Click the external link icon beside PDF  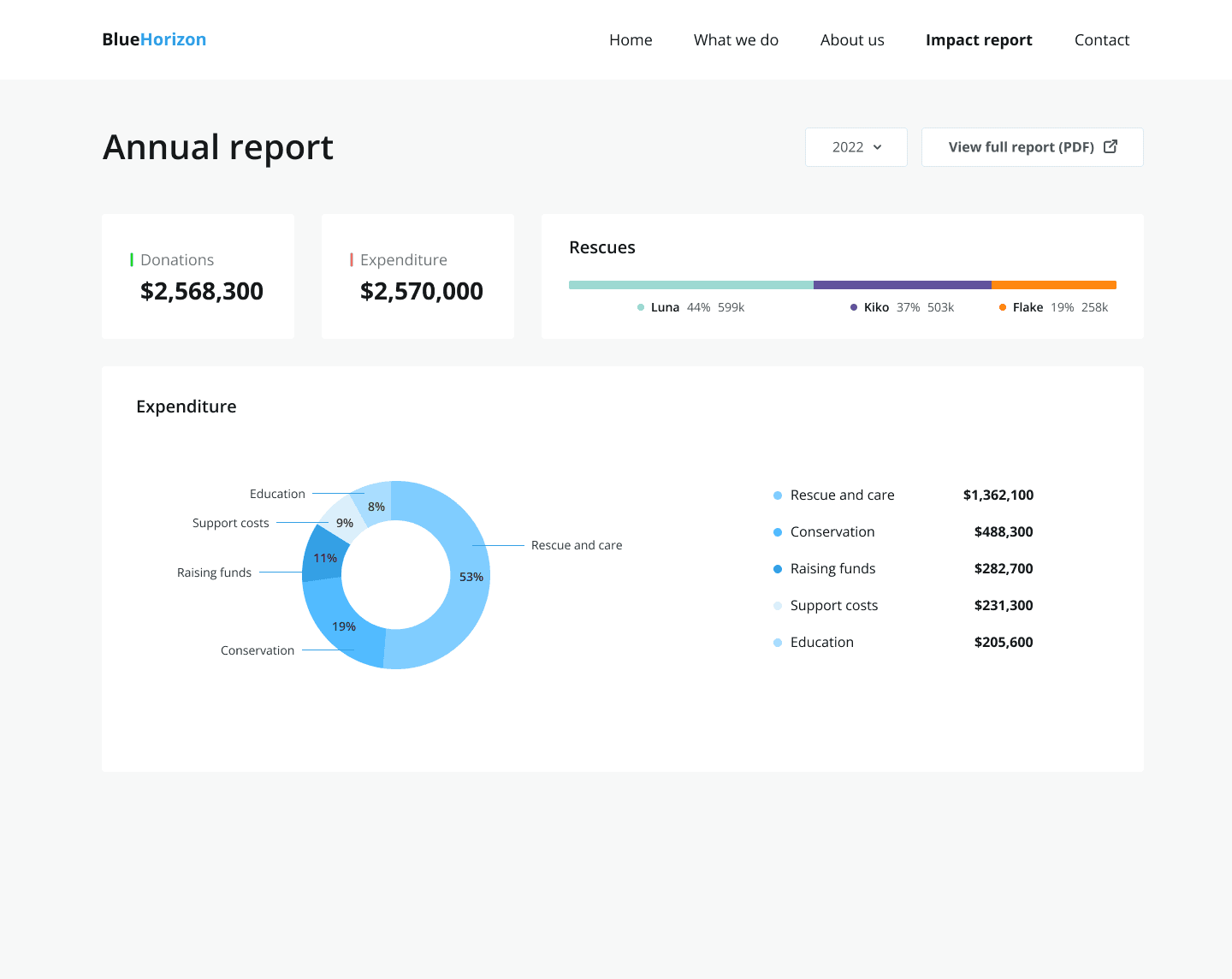[x=1111, y=146]
